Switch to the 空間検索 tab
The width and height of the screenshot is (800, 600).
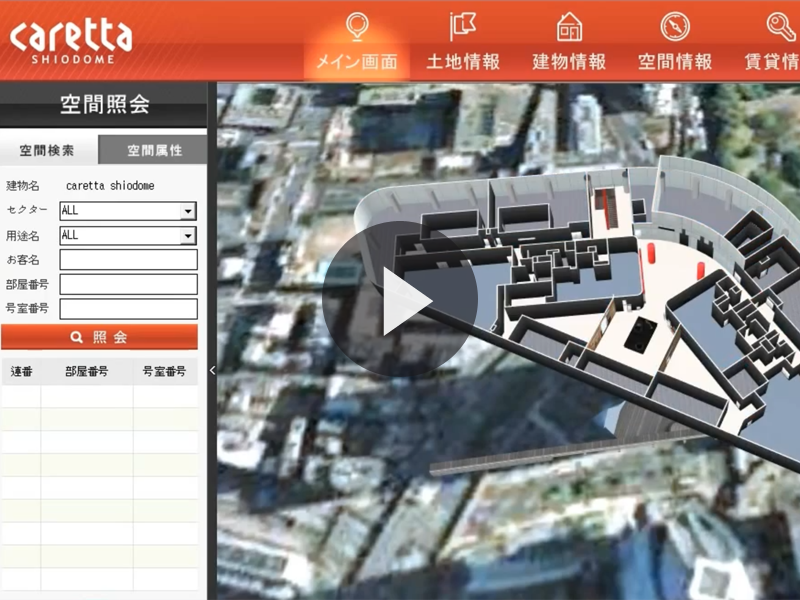click(48, 150)
